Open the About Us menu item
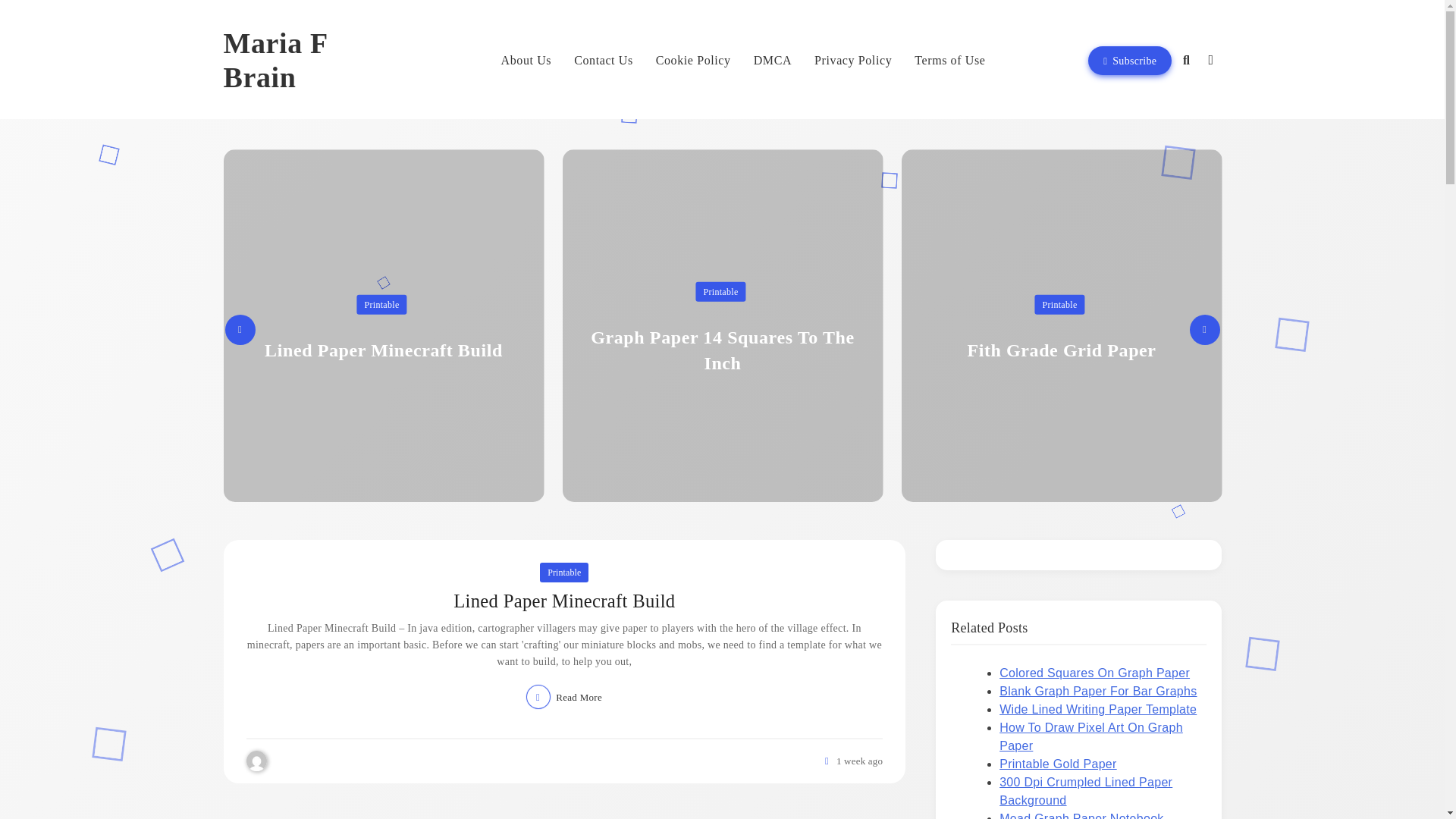The width and height of the screenshot is (1456, 819). [x=526, y=61]
